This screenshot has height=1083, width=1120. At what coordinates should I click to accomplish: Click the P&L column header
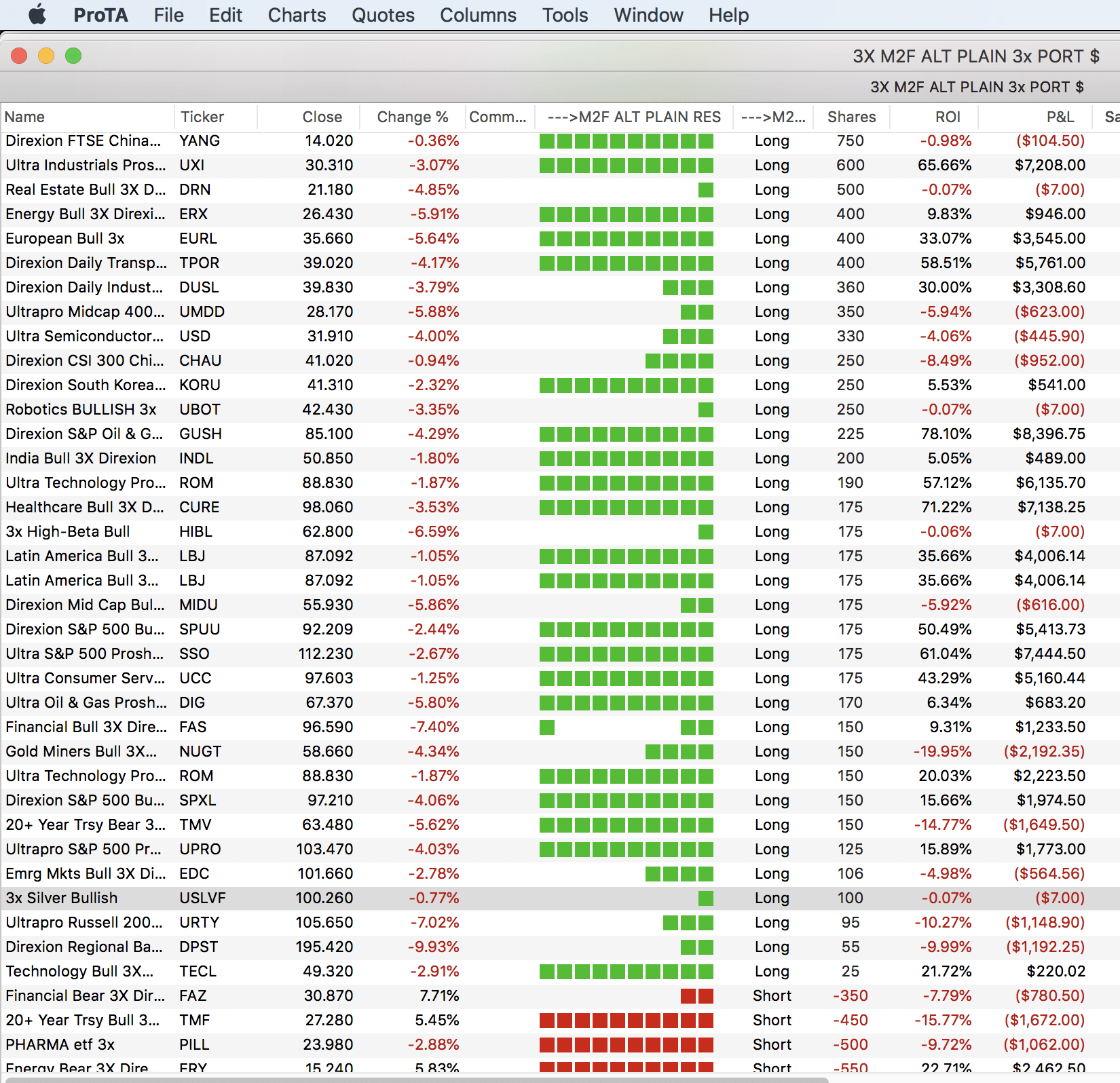(1060, 117)
